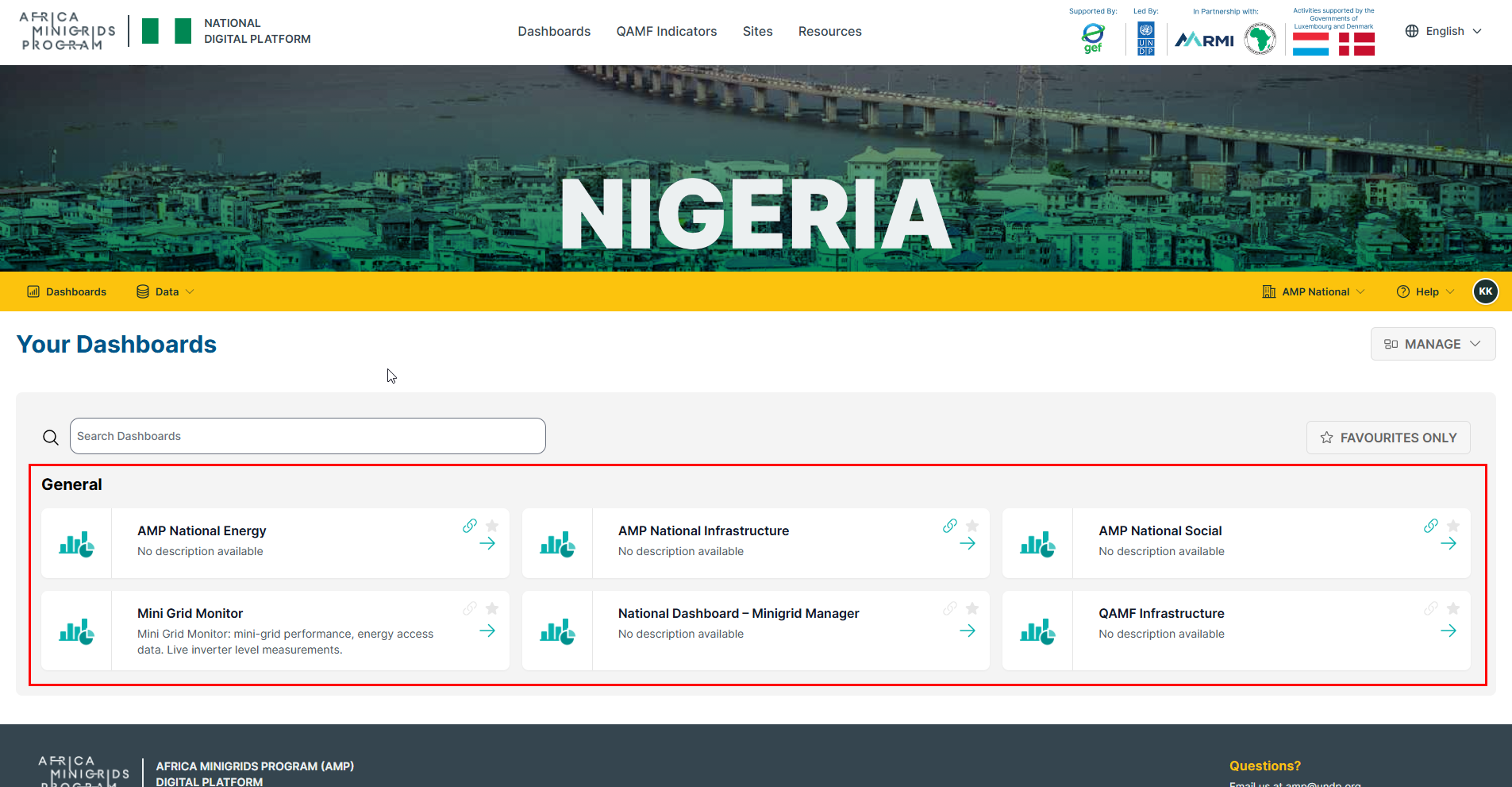Open the KK user avatar menu
Image resolution: width=1512 pixels, height=787 pixels.
(1486, 291)
